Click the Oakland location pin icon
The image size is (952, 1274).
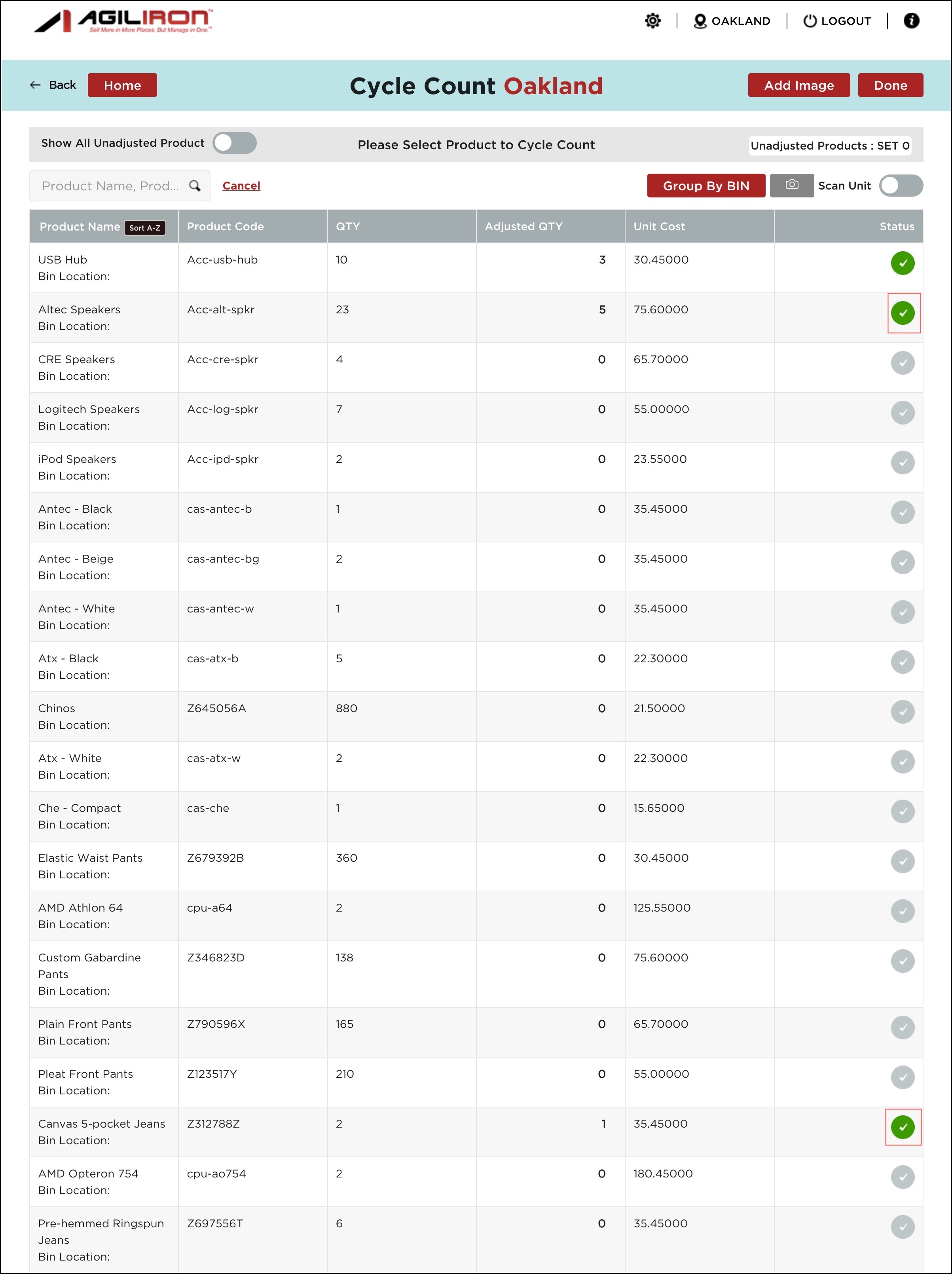coord(700,21)
